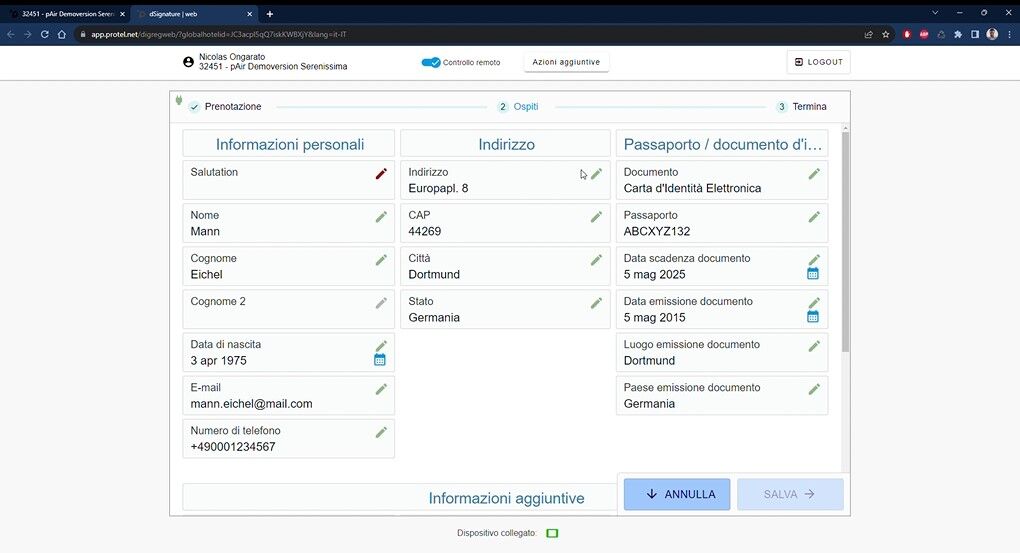Screen dimensions: 1020x553
Task: Open calendar picker for Data di nascita
Action: tap(380, 360)
